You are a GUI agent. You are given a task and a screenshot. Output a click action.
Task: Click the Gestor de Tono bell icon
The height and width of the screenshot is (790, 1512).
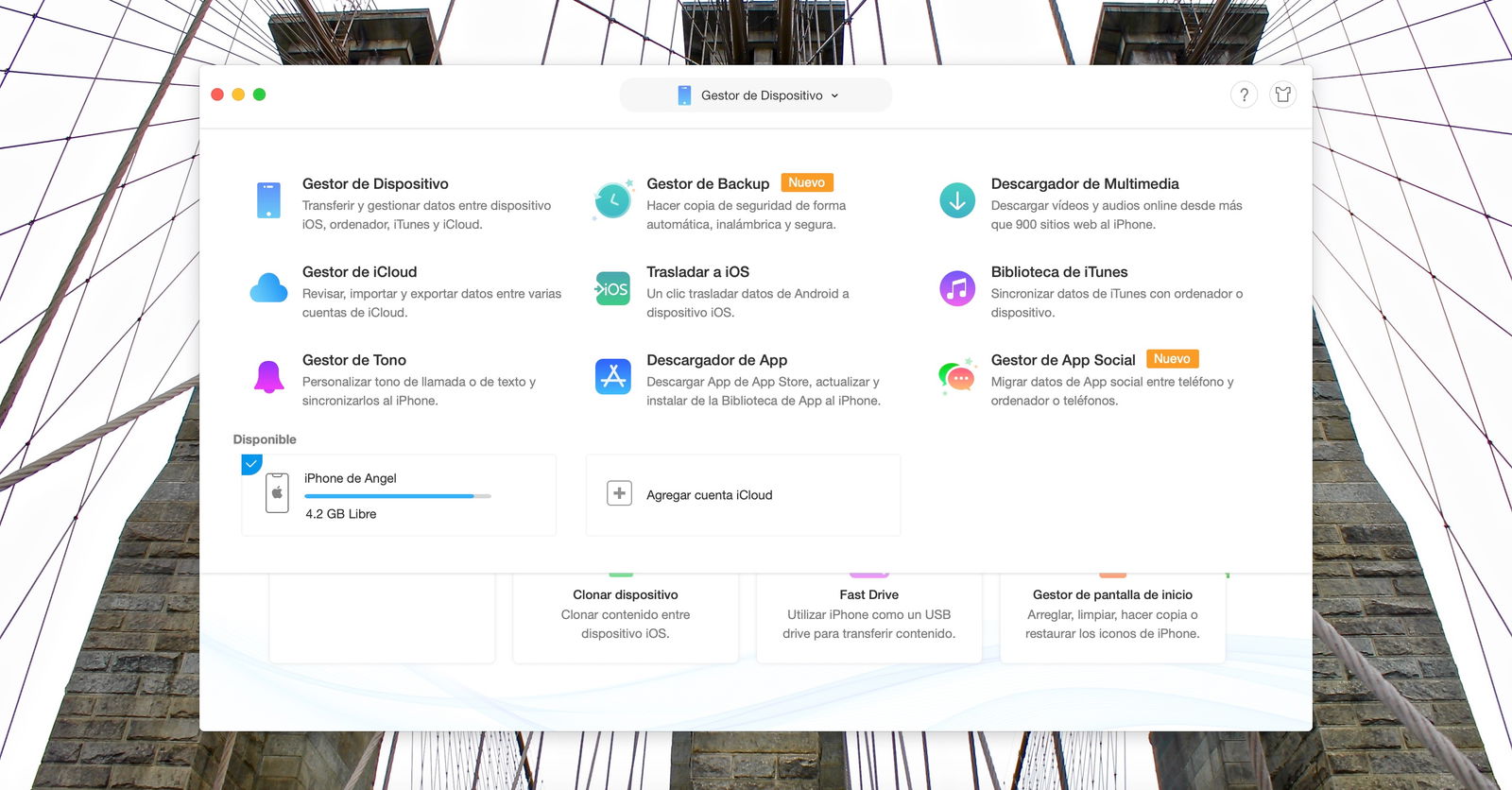[268, 377]
